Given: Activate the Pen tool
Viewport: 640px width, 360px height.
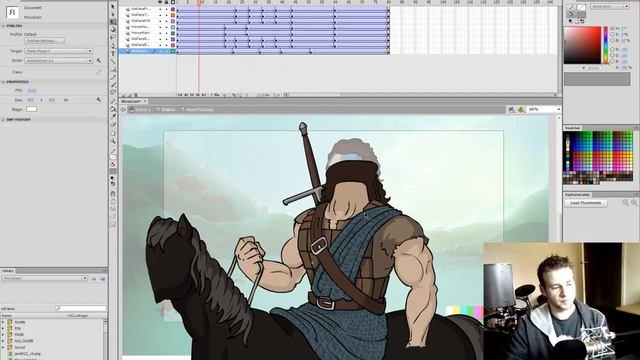Looking at the screenshot, I should coord(113,45).
